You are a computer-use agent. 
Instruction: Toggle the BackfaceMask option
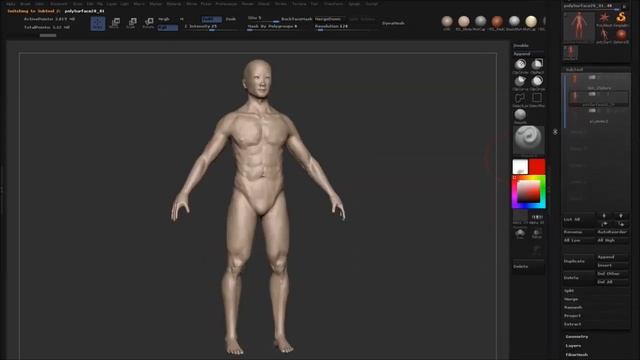pyautogui.click(x=296, y=19)
